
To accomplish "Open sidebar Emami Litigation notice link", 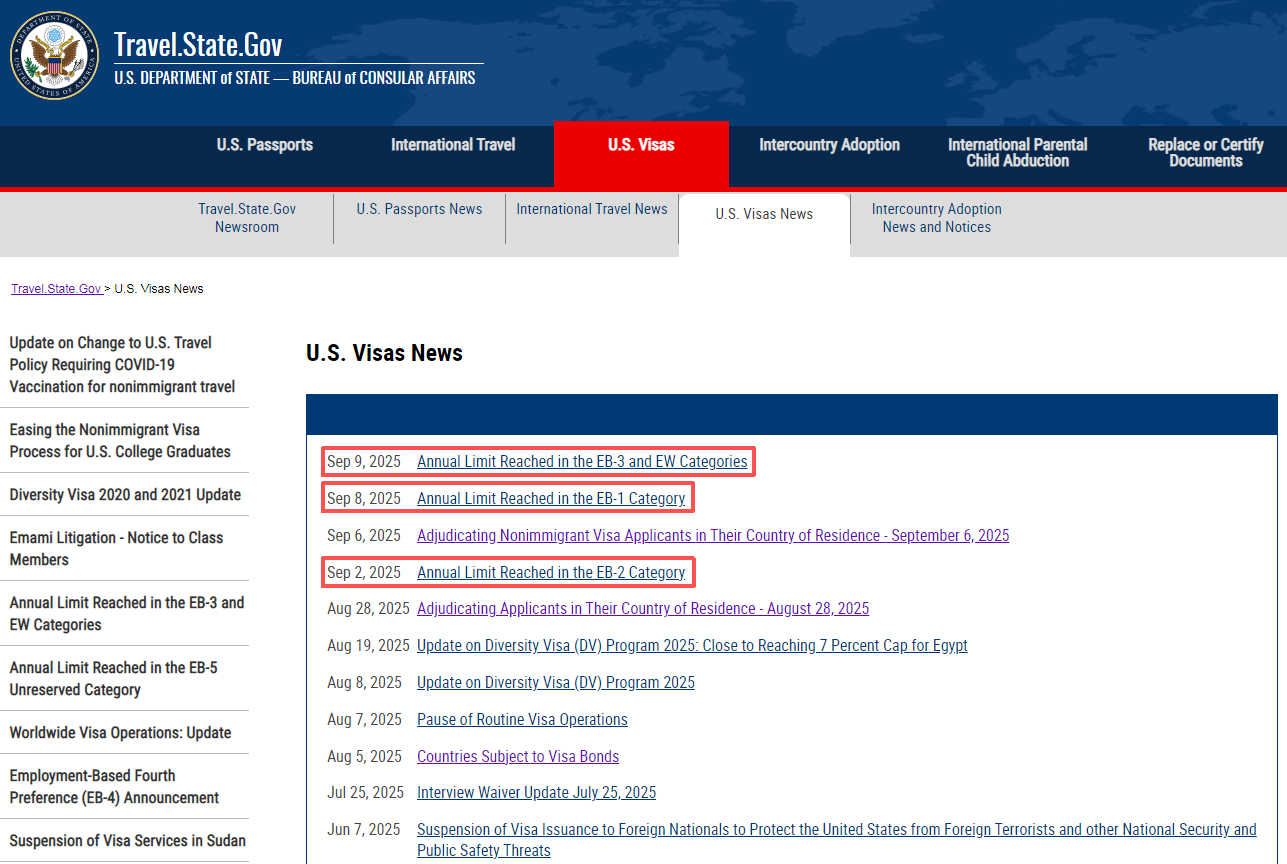I will (116, 549).
